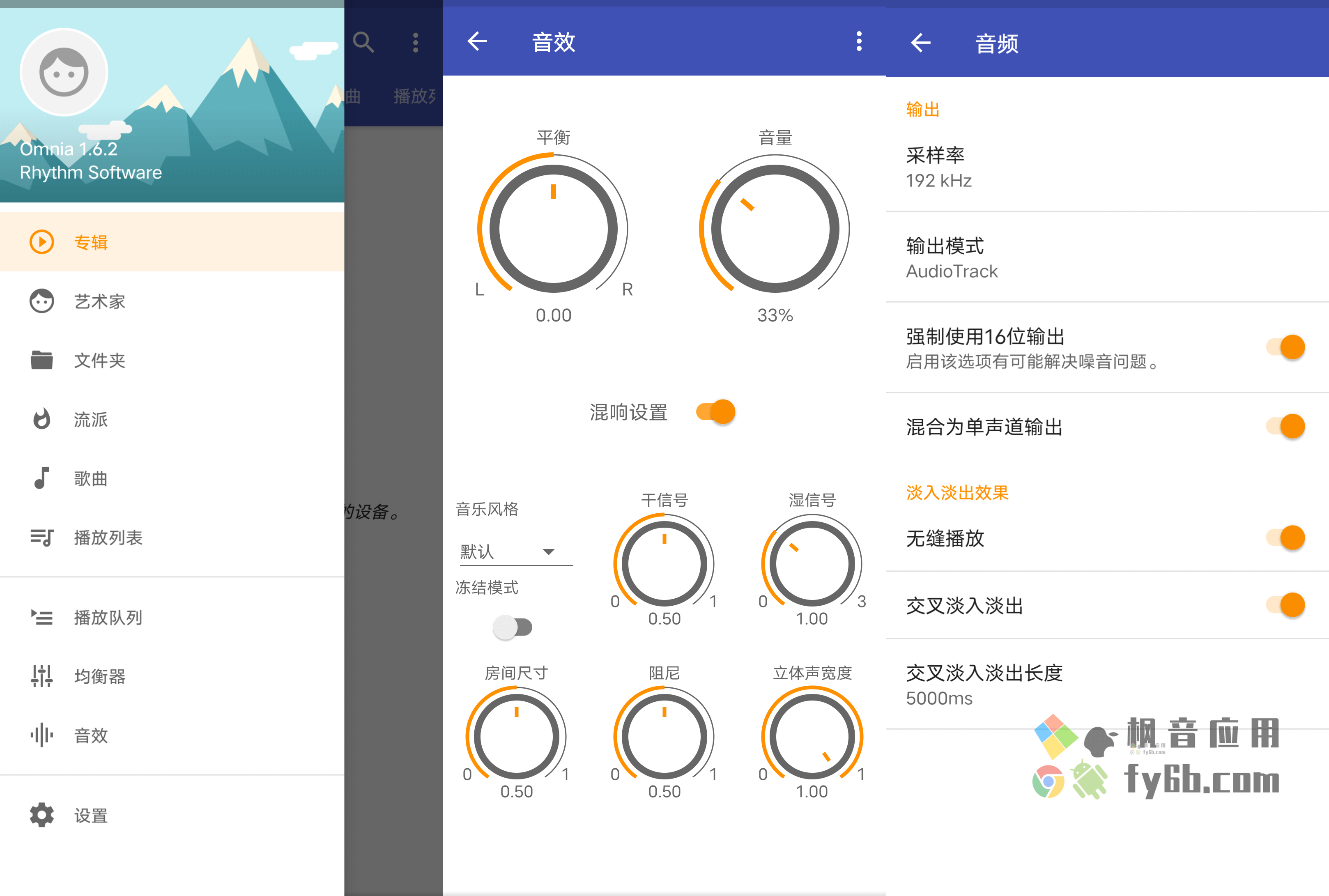Toggle 交叉淡入淡出 crossfade switch
This screenshot has height=896, width=1329.
click(1285, 605)
